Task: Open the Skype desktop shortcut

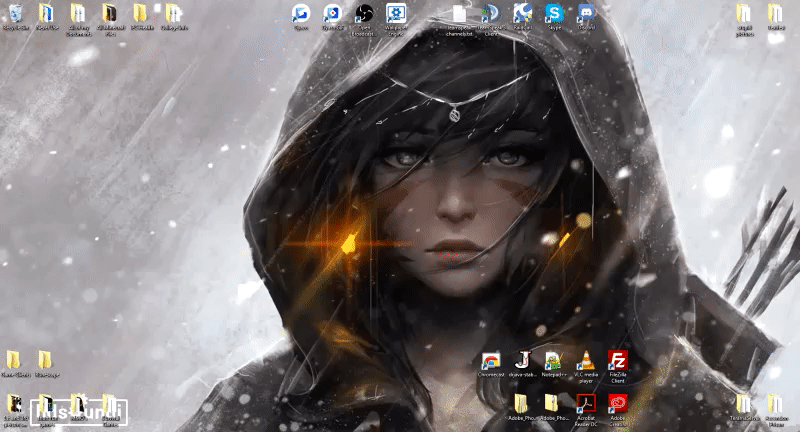Action: [x=554, y=17]
